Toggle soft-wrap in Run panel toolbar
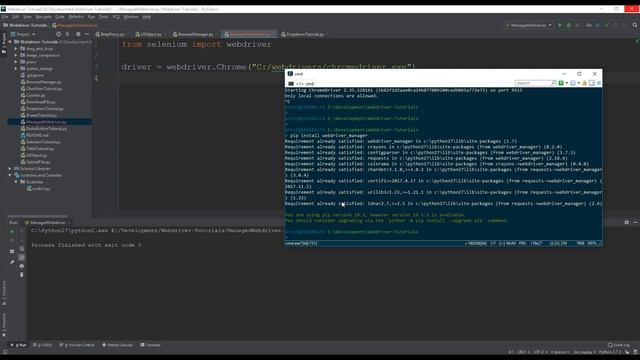The width and height of the screenshot is (640, 360). 22,249
